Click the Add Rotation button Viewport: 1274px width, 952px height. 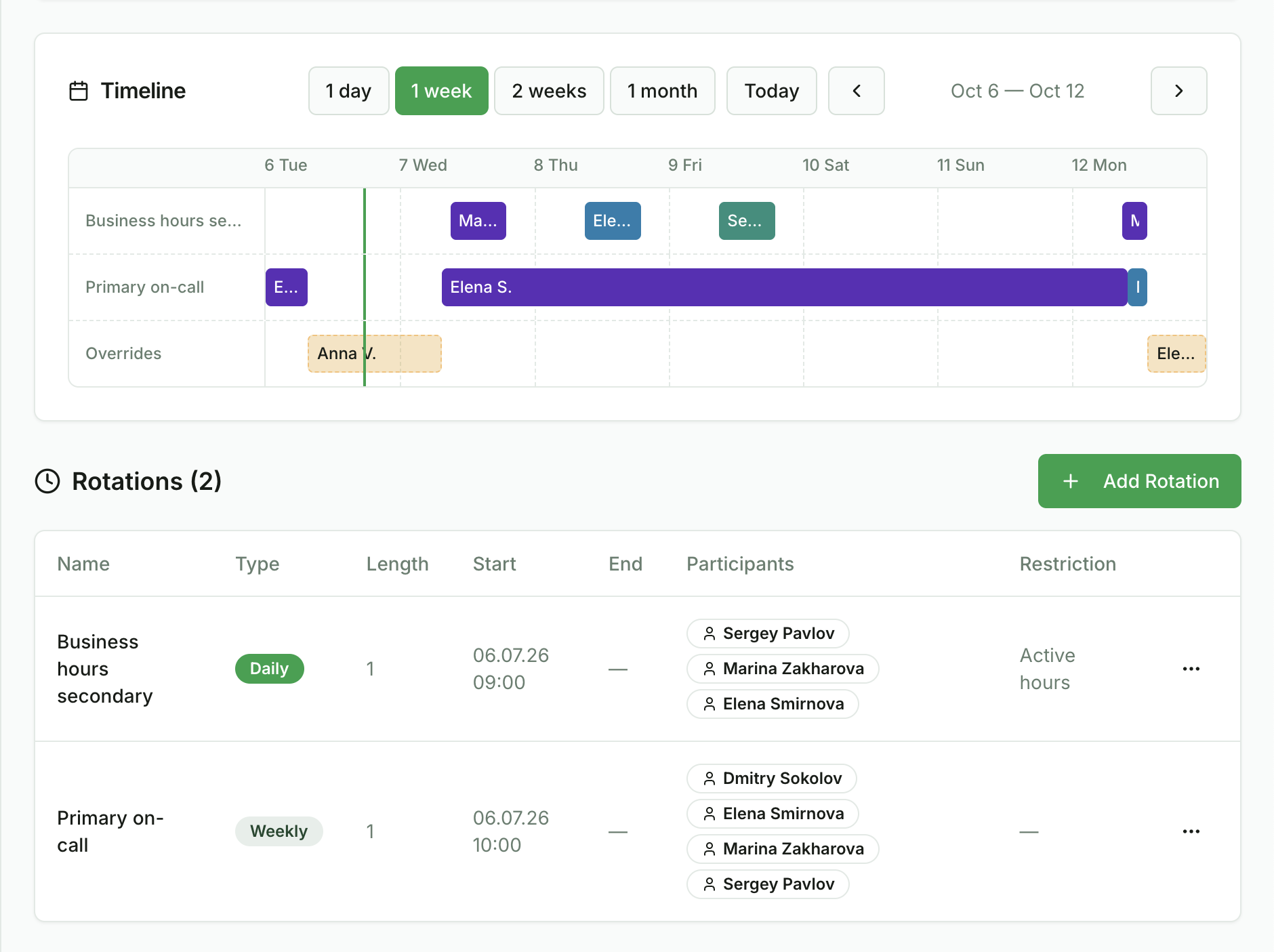(1139, 481)
